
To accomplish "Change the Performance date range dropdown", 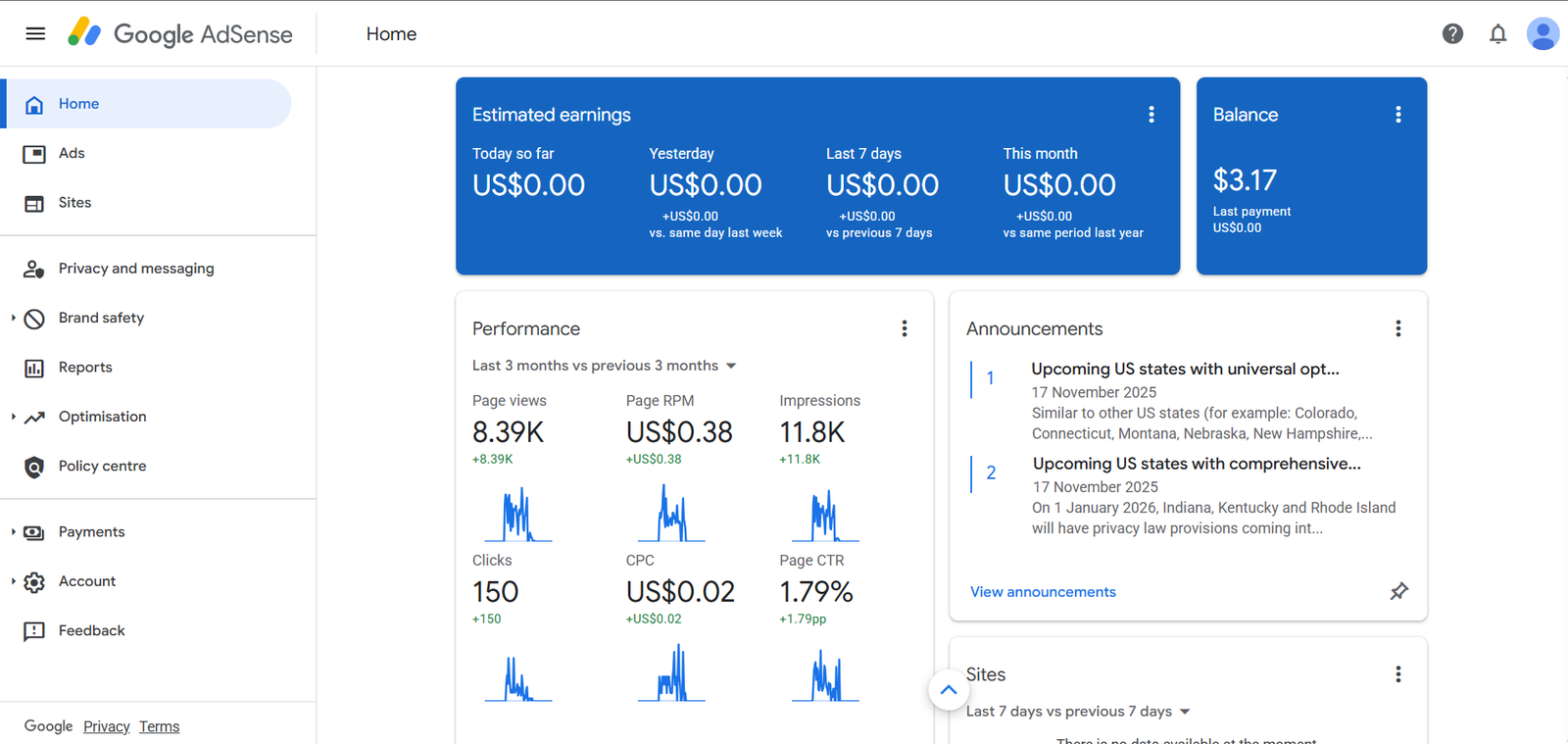I will [x=604, y=366].
